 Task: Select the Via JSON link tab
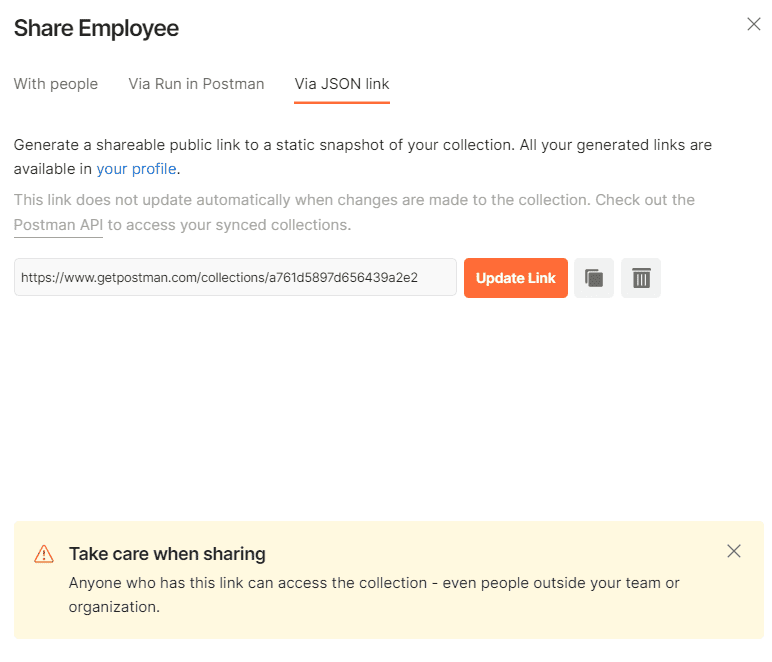(342, 84)
